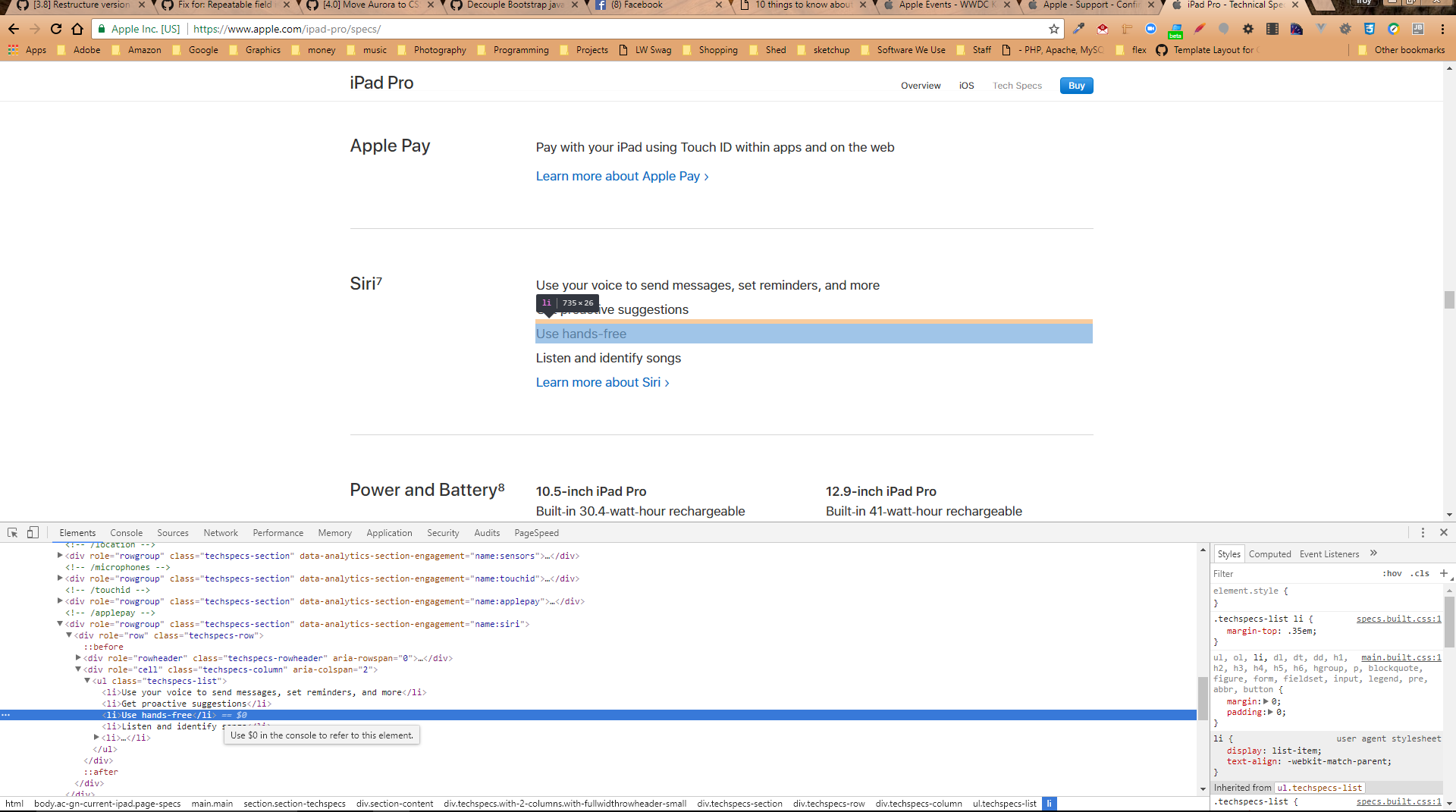Switch to the Computed styles tab

[x=1269, y=554]
